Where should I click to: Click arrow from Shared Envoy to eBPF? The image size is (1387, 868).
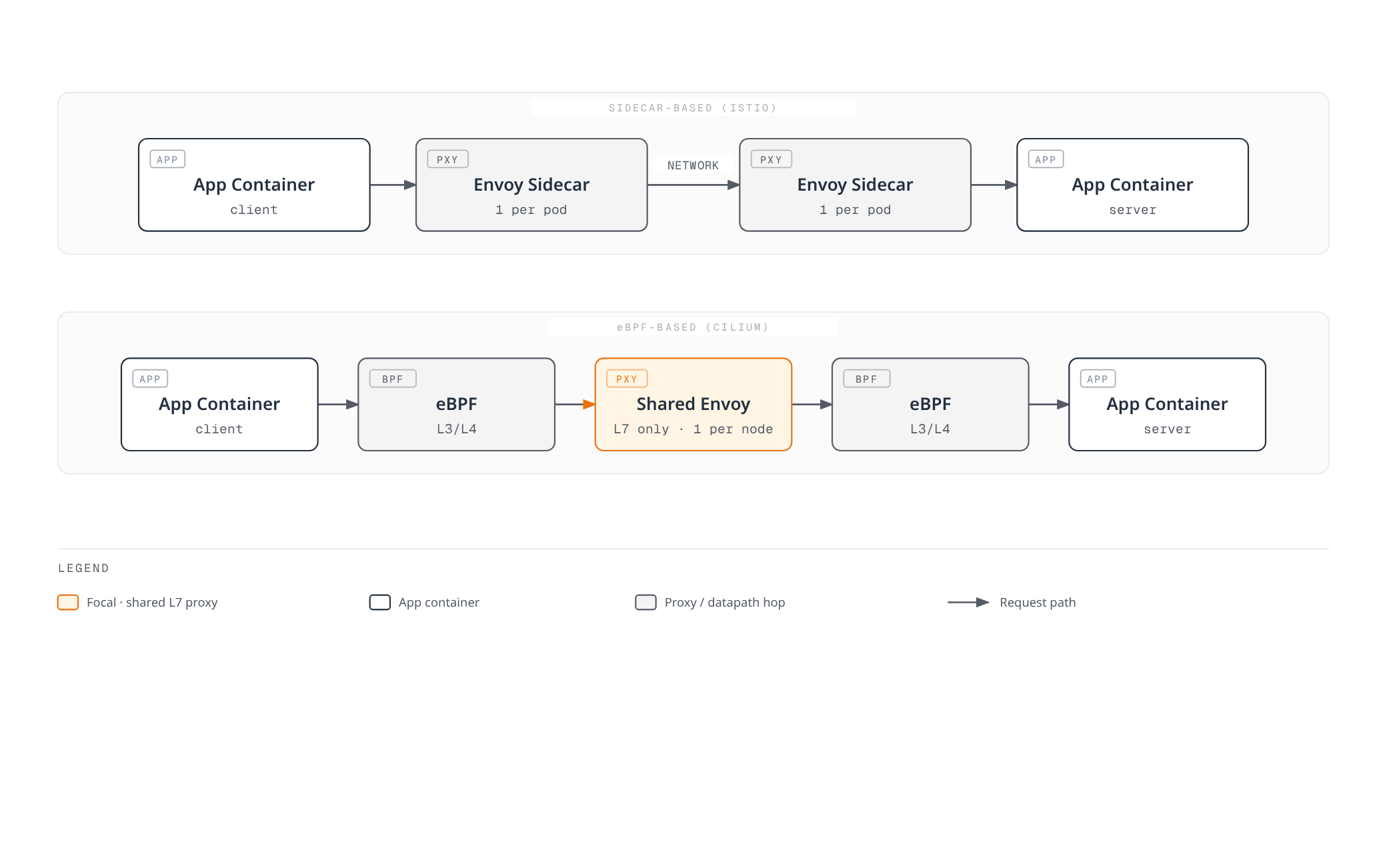pyautogui.click(x=812, y=404)
